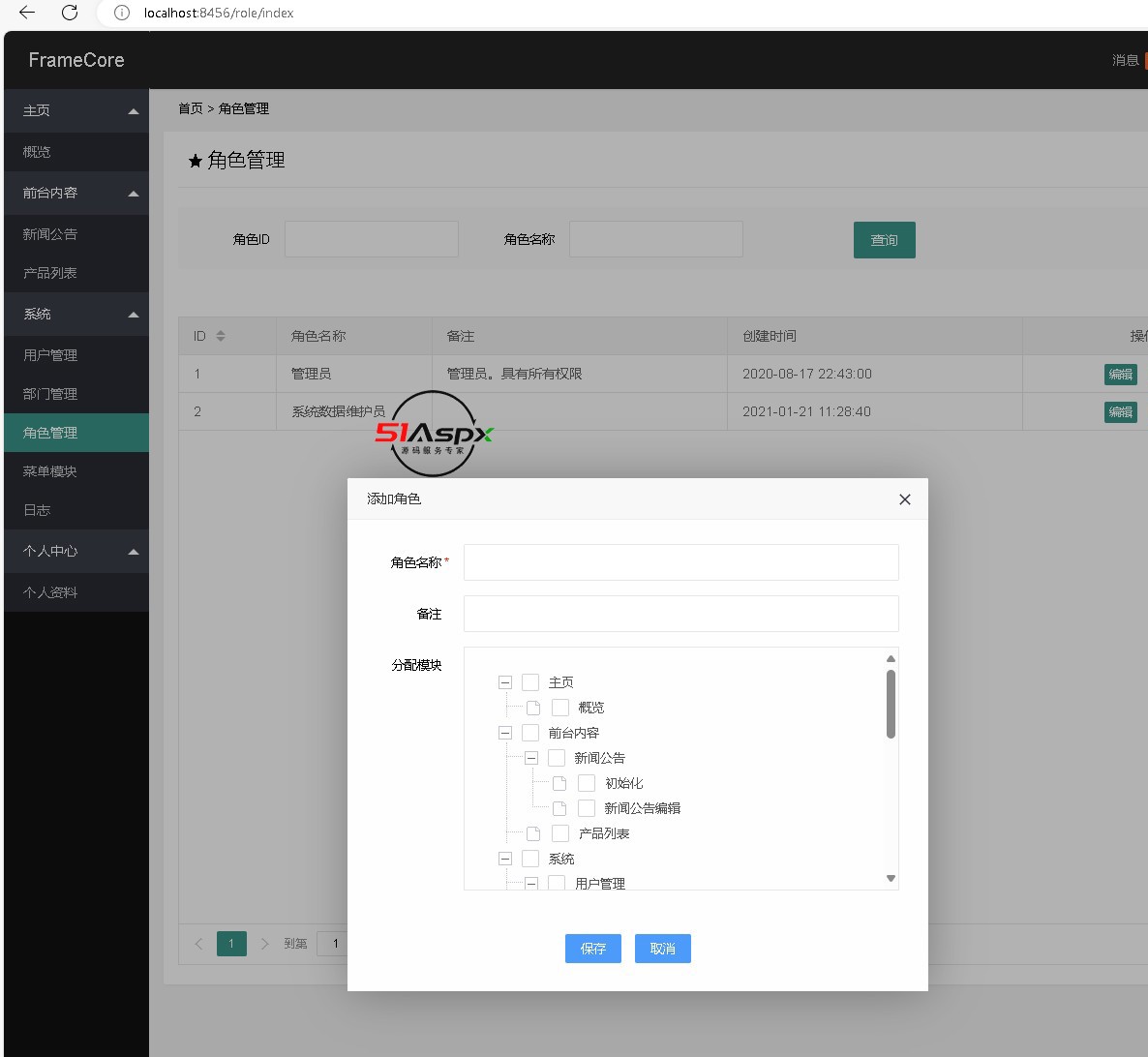Screen dimensions: 1148x1057
Task: Click the 查询 search button
Action: click(885, 240)
